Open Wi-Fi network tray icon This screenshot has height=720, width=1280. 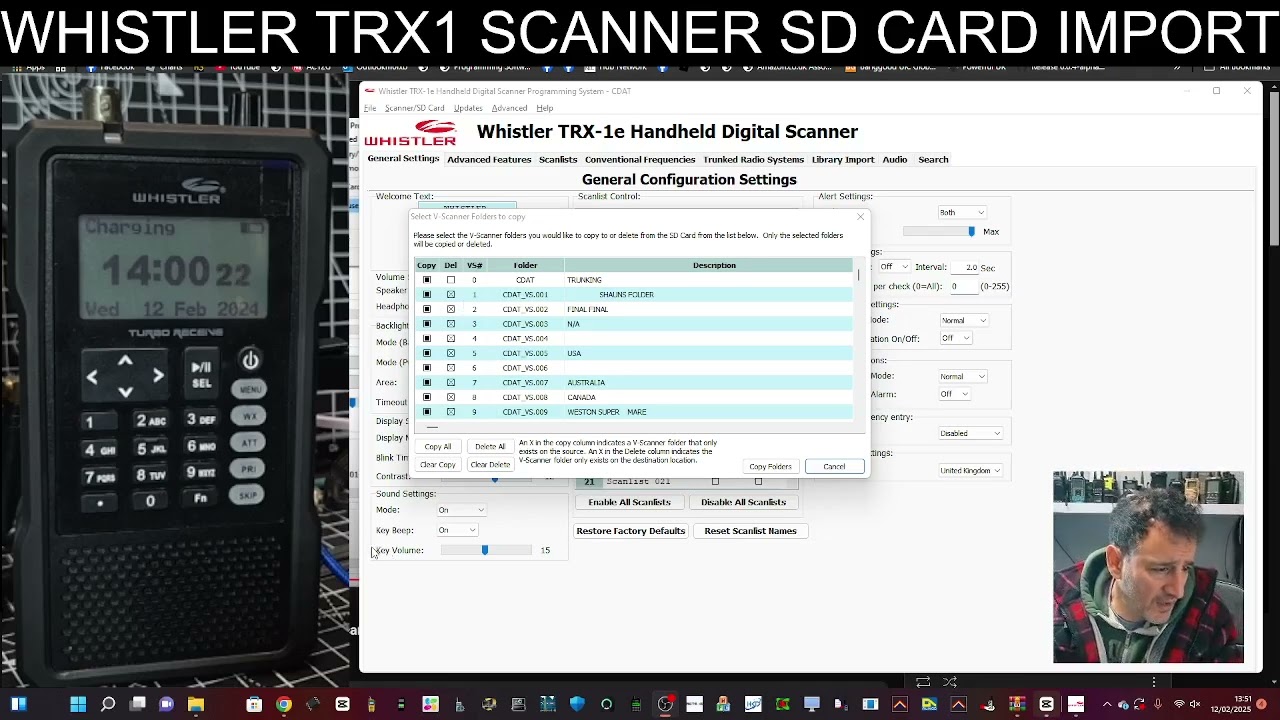point(1180,704)
